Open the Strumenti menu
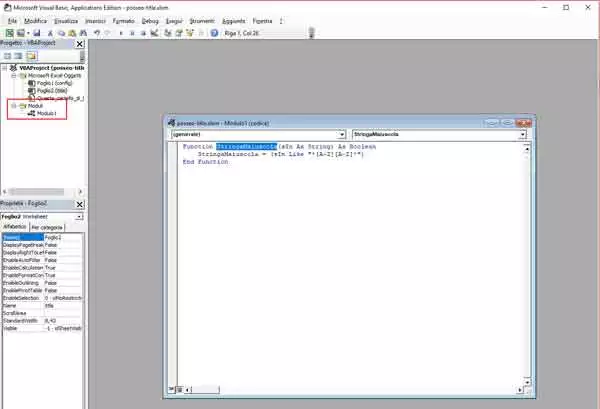This screenshot has width=600, height=409. (202, 21)
